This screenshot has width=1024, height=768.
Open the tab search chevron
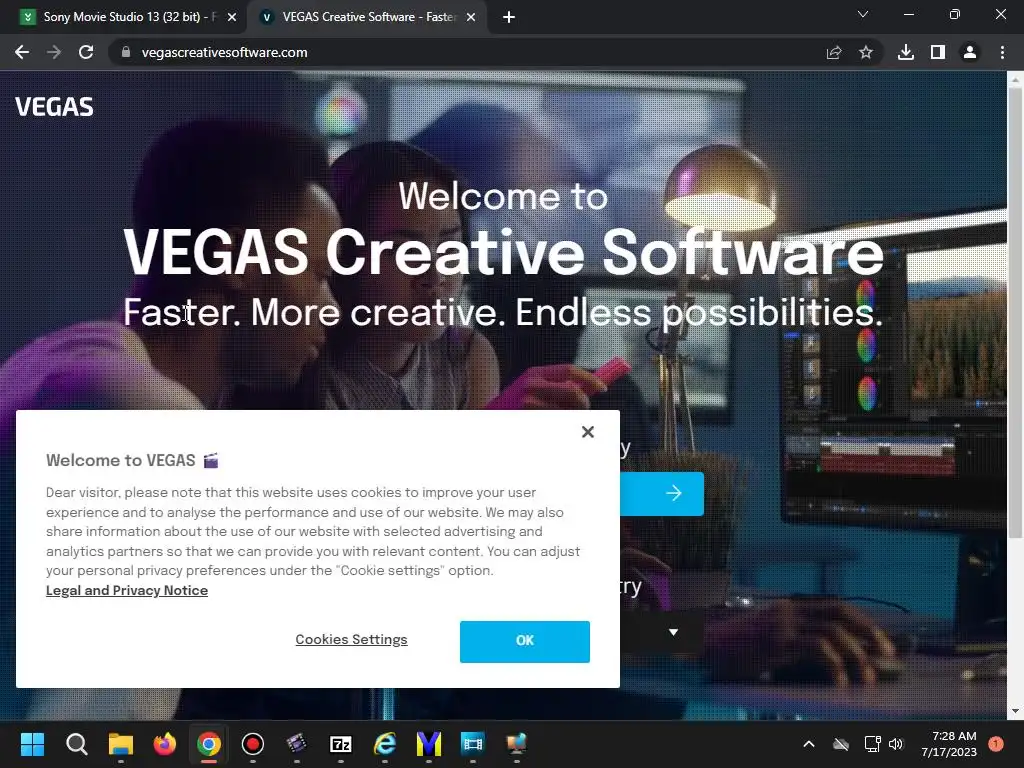coord(863,14)
